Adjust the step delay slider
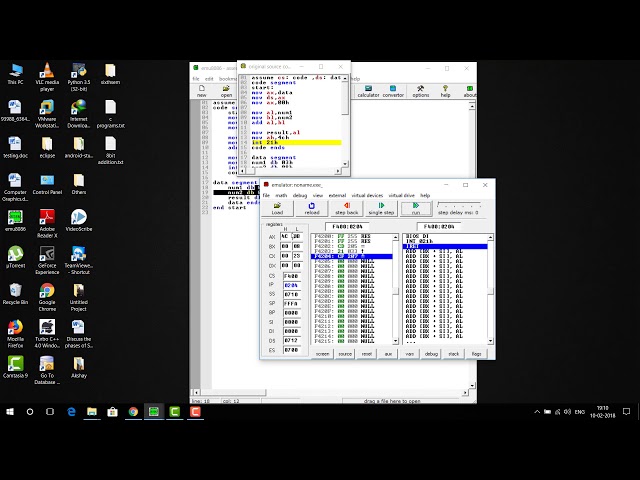 (458, 204)
